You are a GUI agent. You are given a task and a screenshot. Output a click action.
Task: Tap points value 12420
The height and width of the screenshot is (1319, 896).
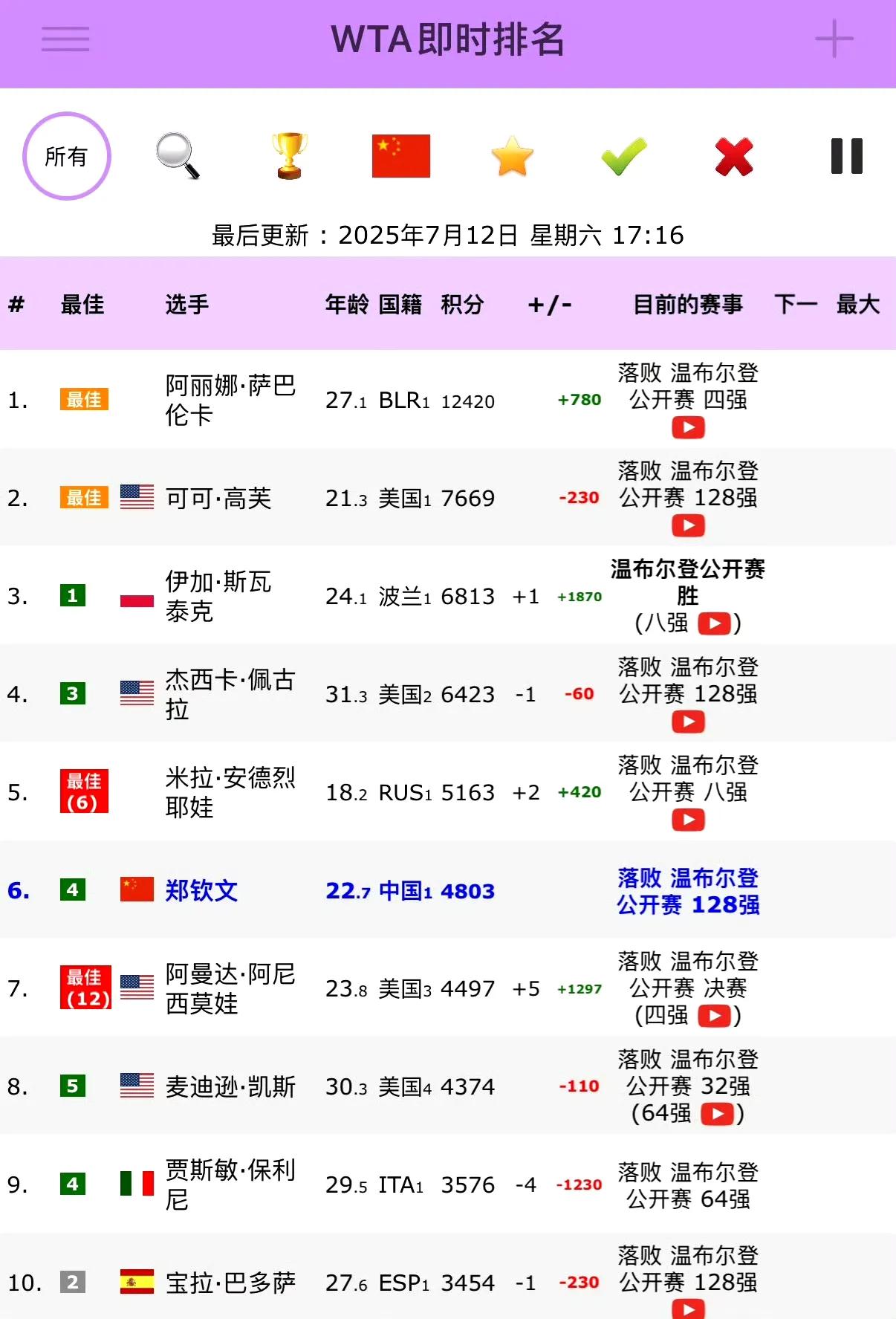click(468, 401)
